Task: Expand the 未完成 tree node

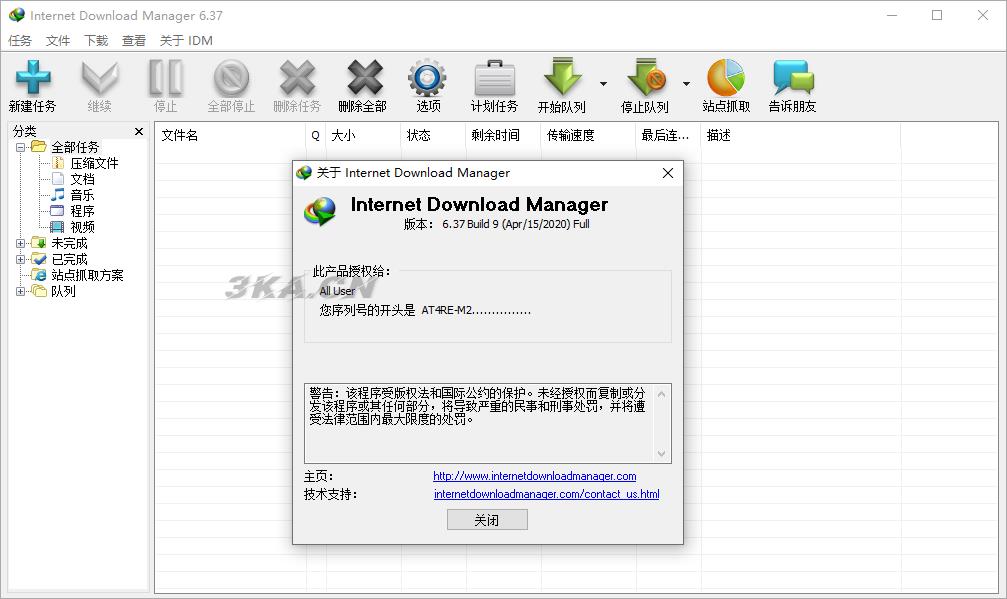Action: pos(21,244)
